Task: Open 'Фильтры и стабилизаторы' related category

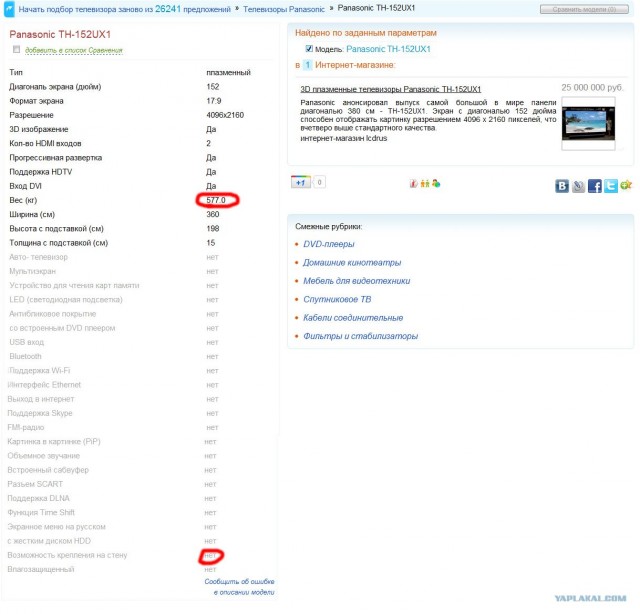Action: pyautogui.click(x=360, y=336)
